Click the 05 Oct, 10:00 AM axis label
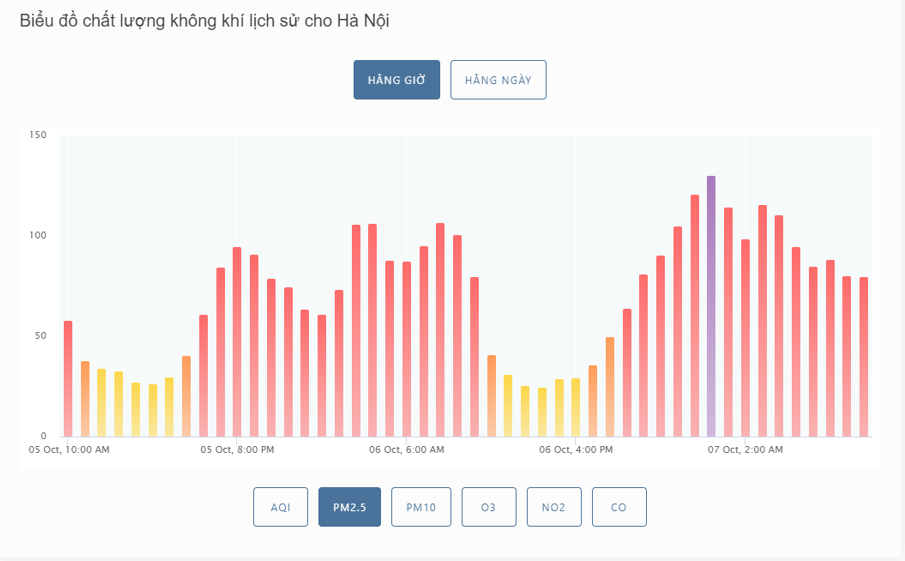The image size is (905, 561). coord(69,450)
